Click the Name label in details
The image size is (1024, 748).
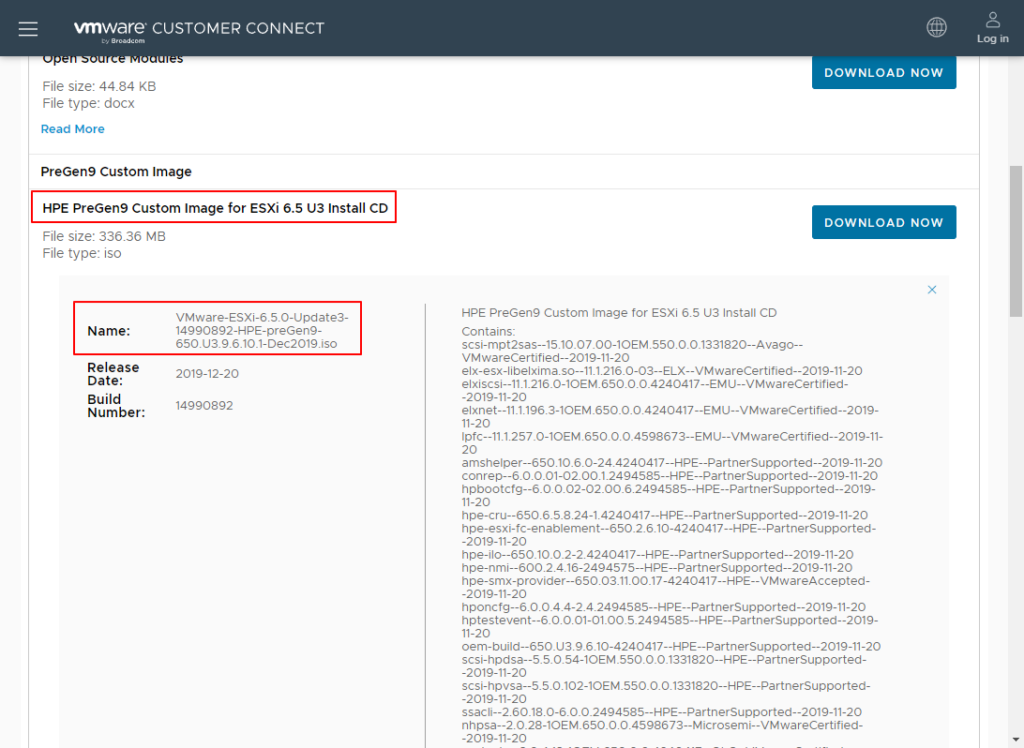point(108,331)
